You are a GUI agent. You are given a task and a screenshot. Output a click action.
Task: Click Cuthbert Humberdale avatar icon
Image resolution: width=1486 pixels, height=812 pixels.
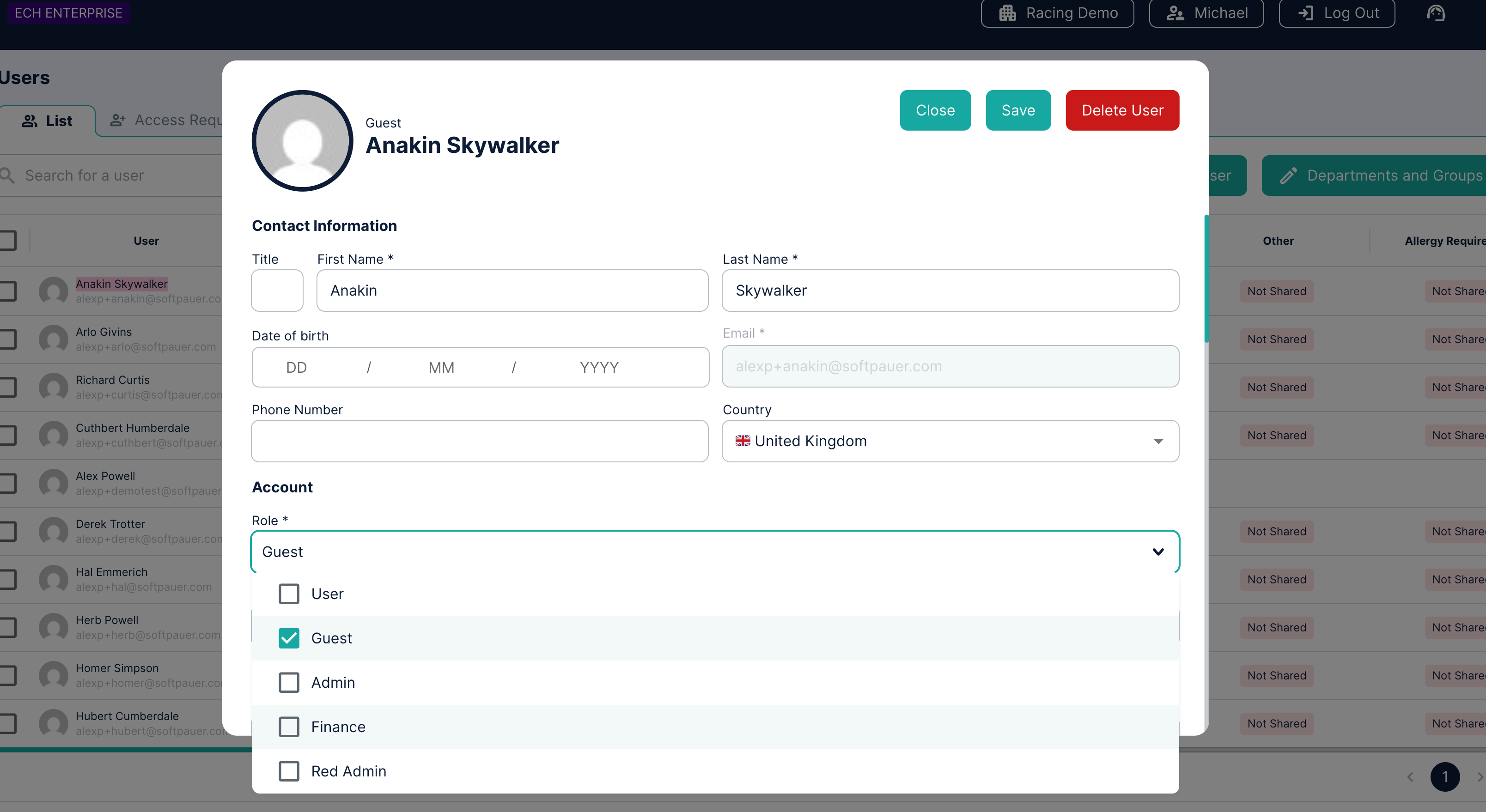pyautogui.click(x=54, y=436)
